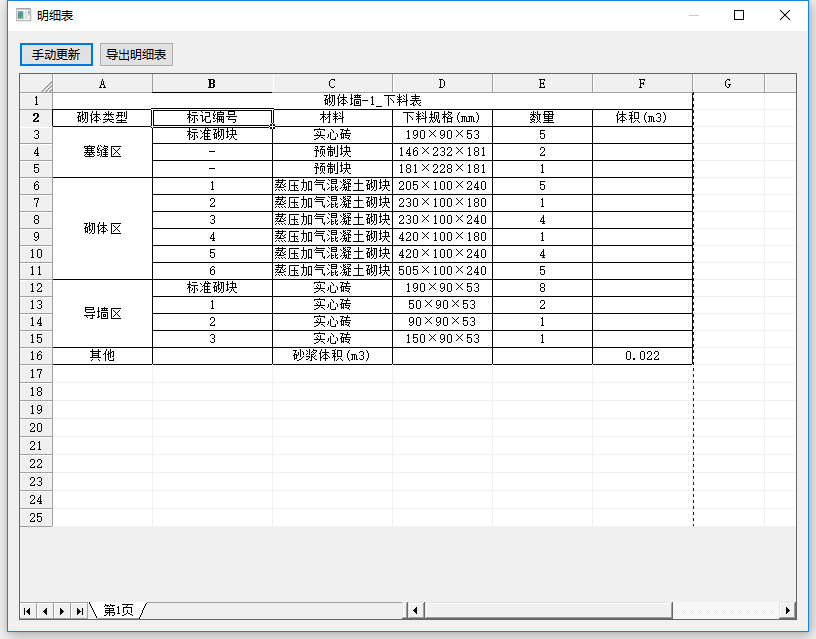
Task: Click the 导墙区 merged cell
Action: 103,313
